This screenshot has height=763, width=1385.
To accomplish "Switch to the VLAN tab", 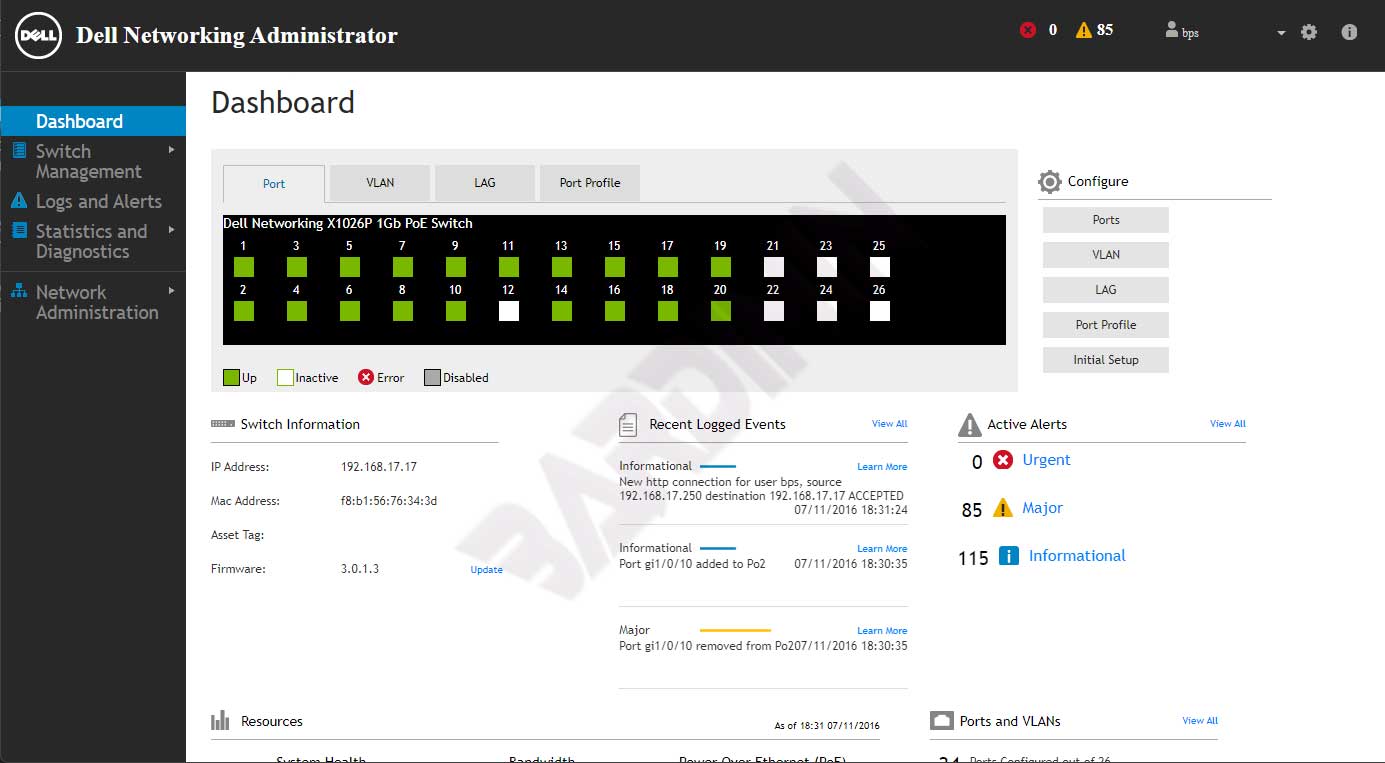I will [380, 183].
